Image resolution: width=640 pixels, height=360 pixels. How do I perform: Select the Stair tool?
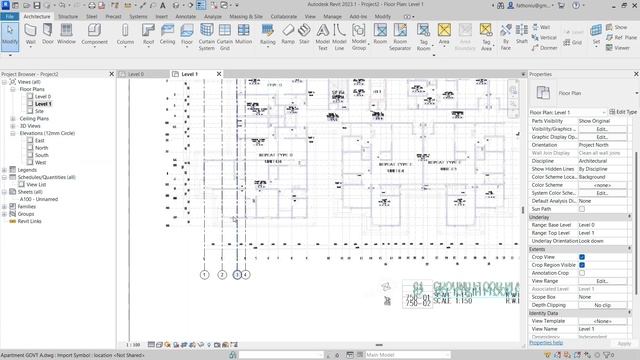point(304,34)
